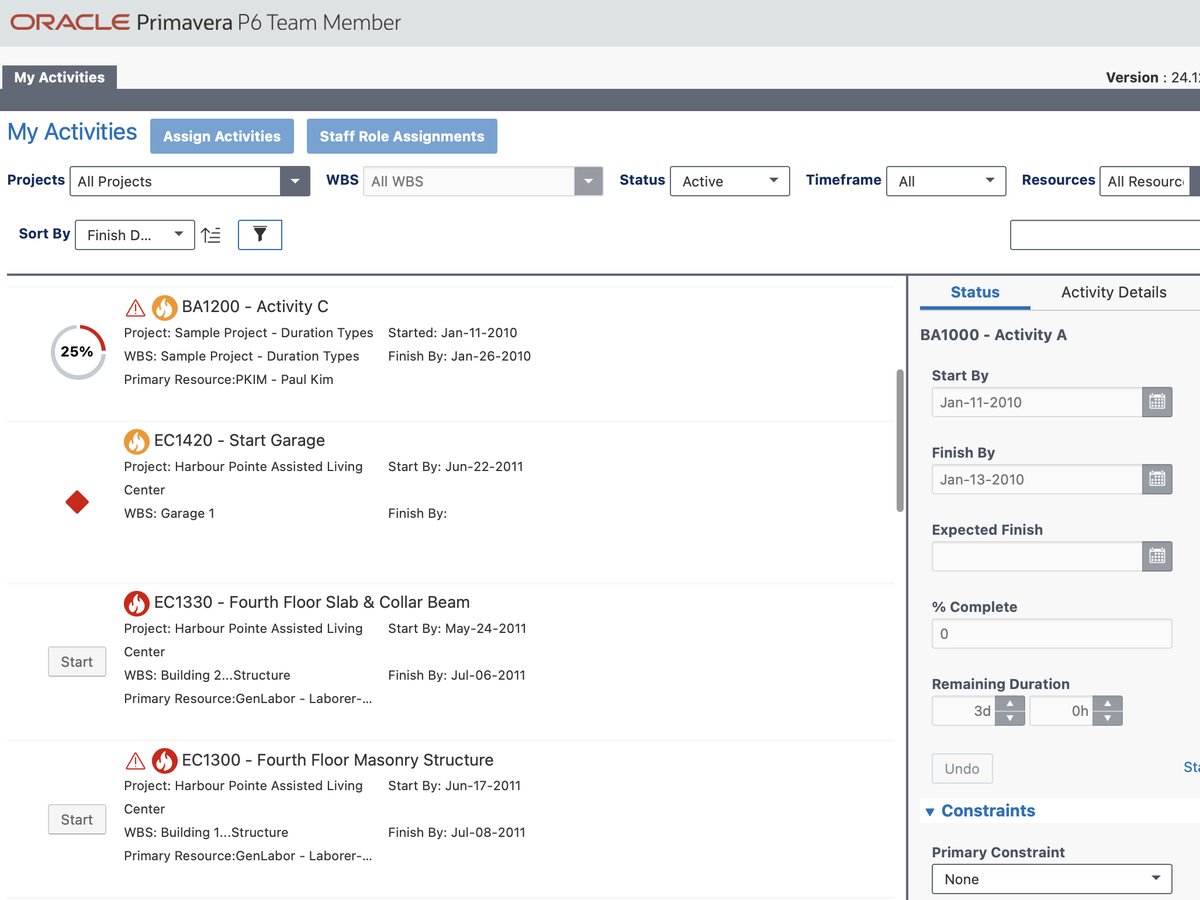The image size is (1200, 900).
Task: Click the red warning triangle on BA1200
Action: (135, 307)
